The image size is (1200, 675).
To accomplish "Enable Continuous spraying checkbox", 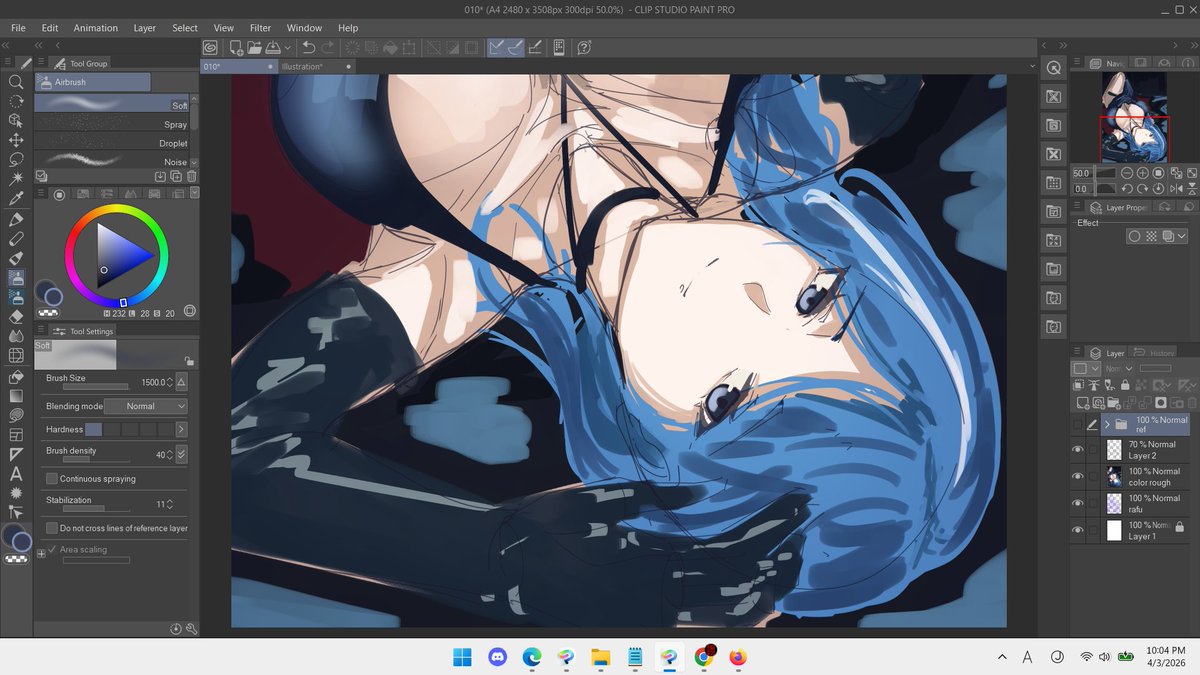I will [x=52, y=479].
